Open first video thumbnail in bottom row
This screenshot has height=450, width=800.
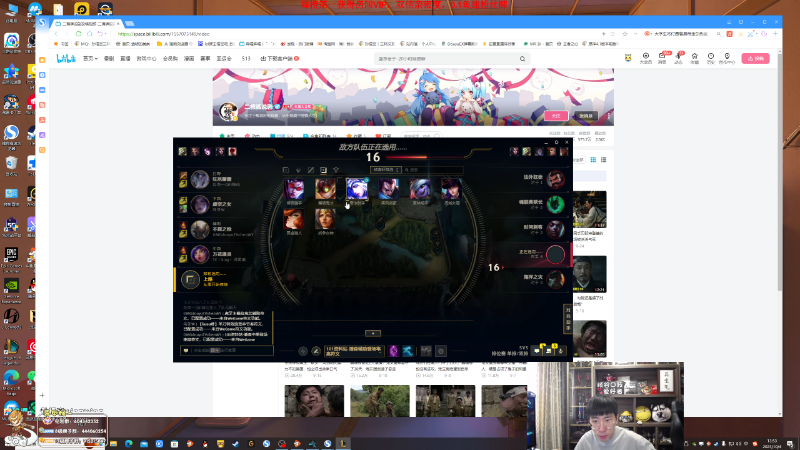tap(314, 401)
